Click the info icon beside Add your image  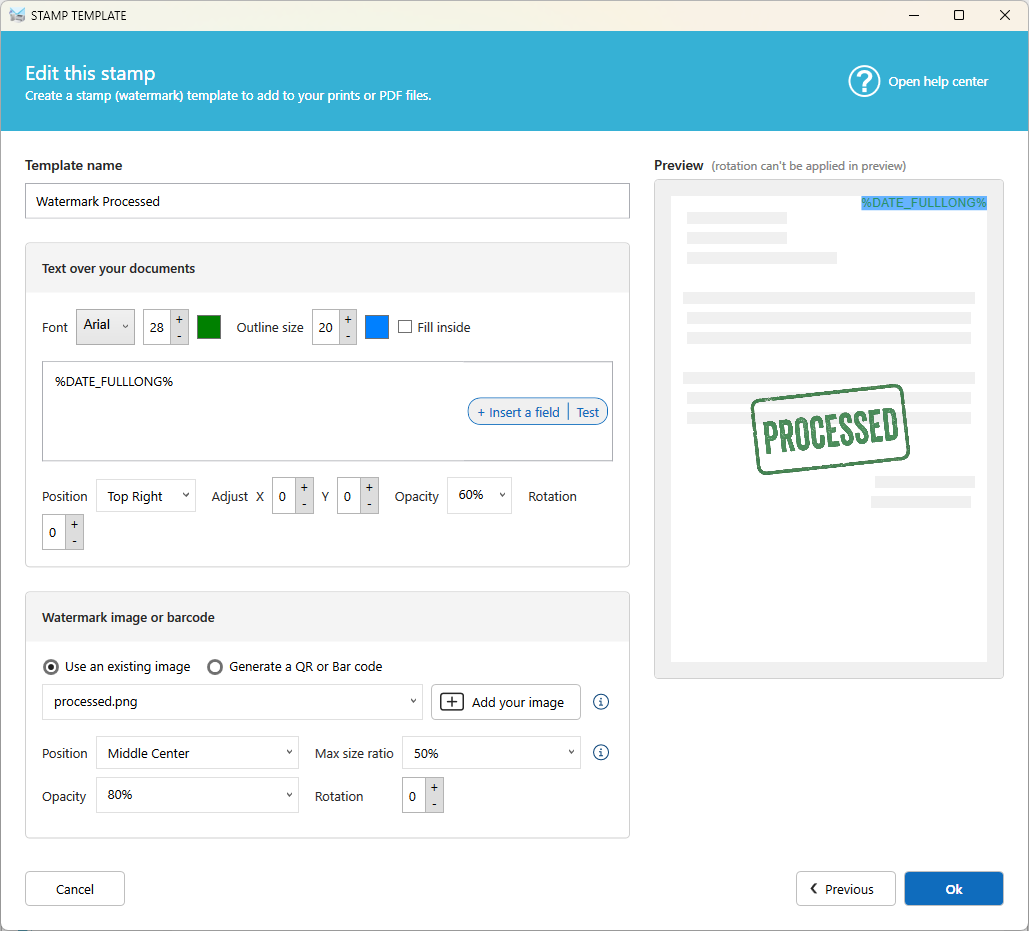point(600,702)
